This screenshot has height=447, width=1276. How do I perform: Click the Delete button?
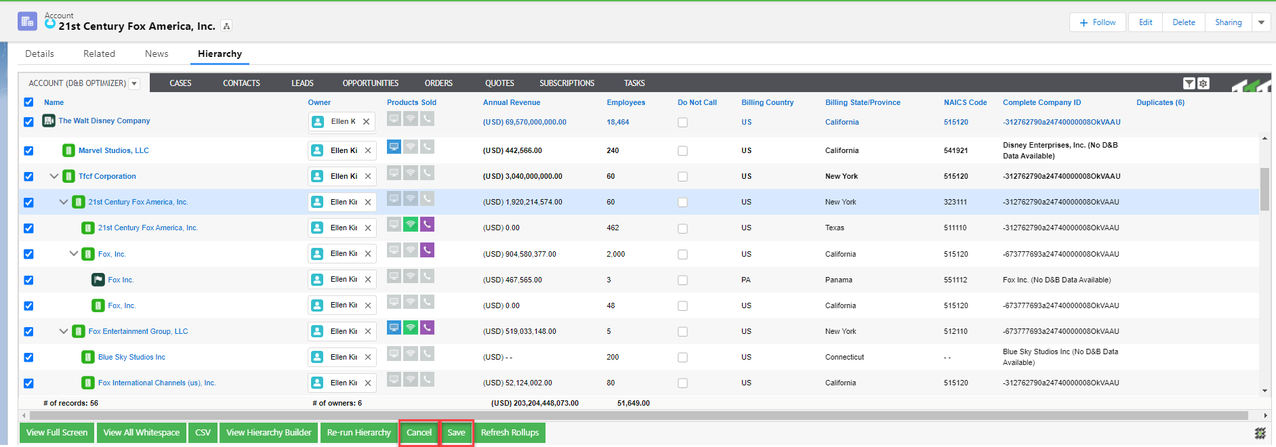point(1183,22)
